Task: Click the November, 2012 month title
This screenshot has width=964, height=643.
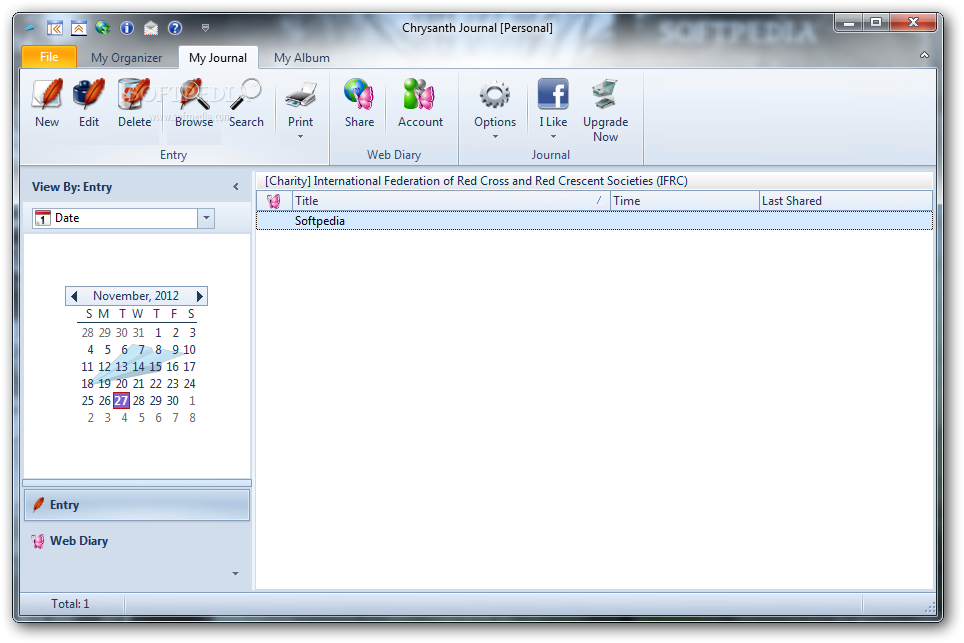Action: [136, 296]
